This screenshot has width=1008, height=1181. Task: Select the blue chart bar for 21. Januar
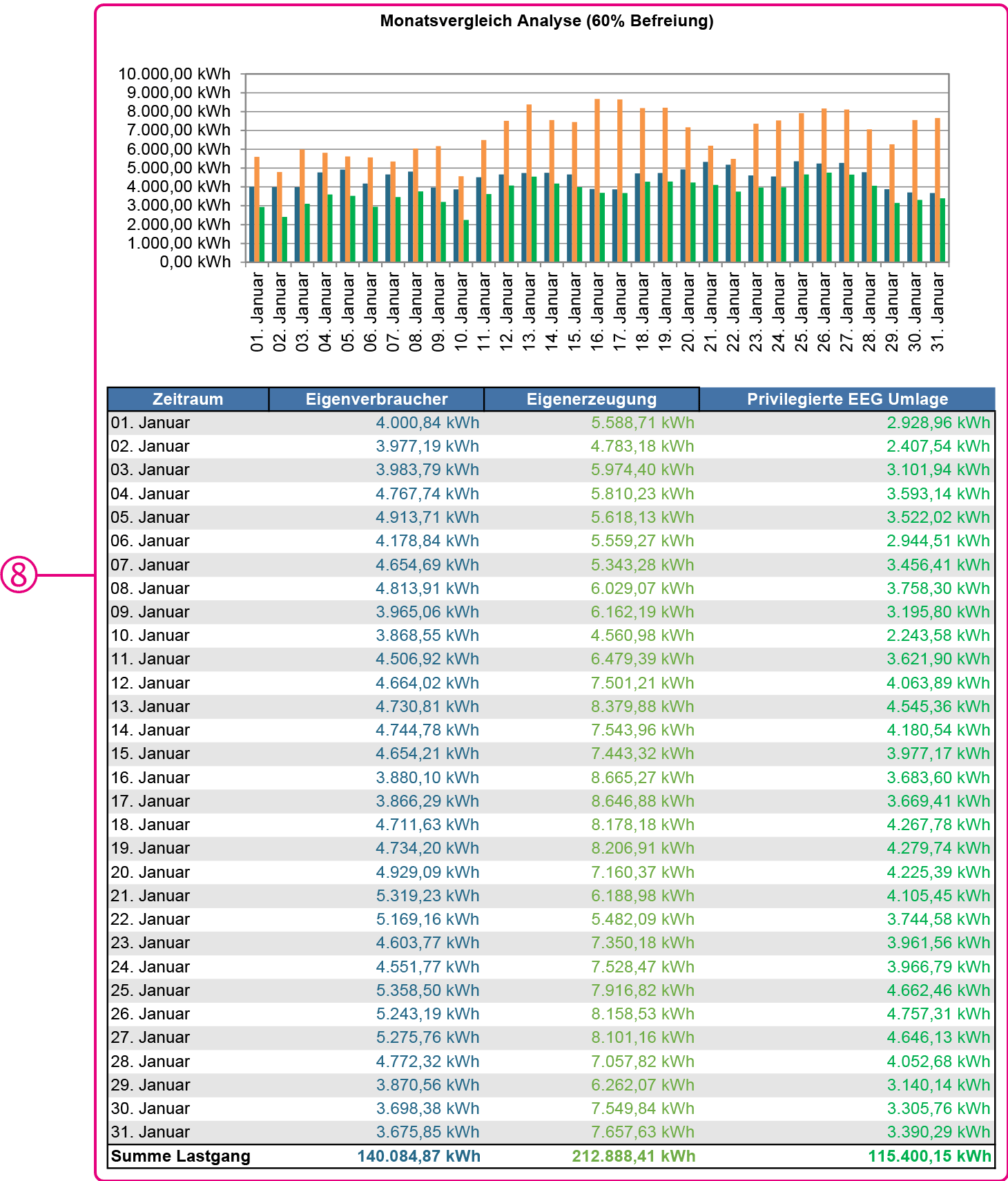pos(706,212)
